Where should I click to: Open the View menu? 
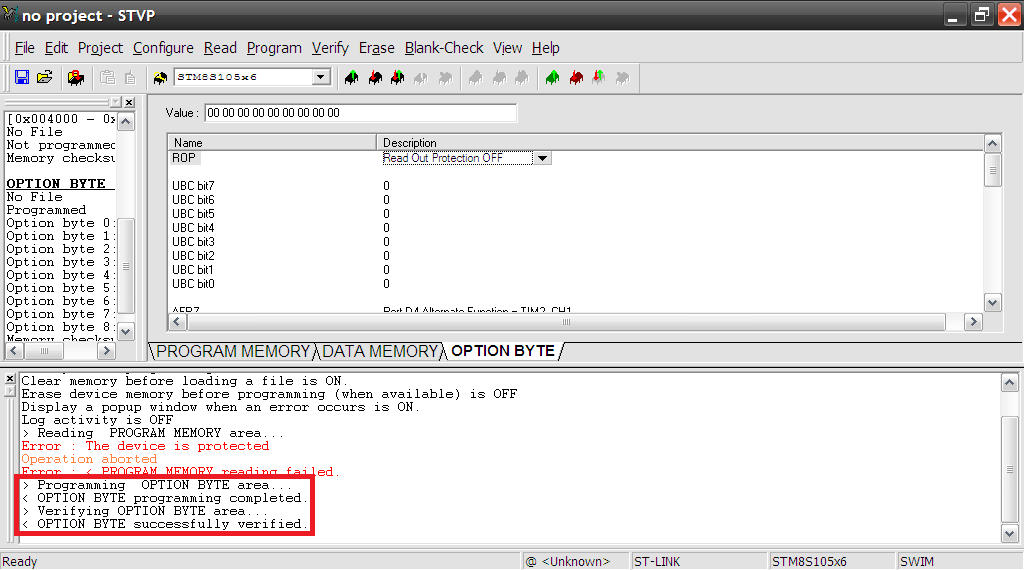[507, 48]
